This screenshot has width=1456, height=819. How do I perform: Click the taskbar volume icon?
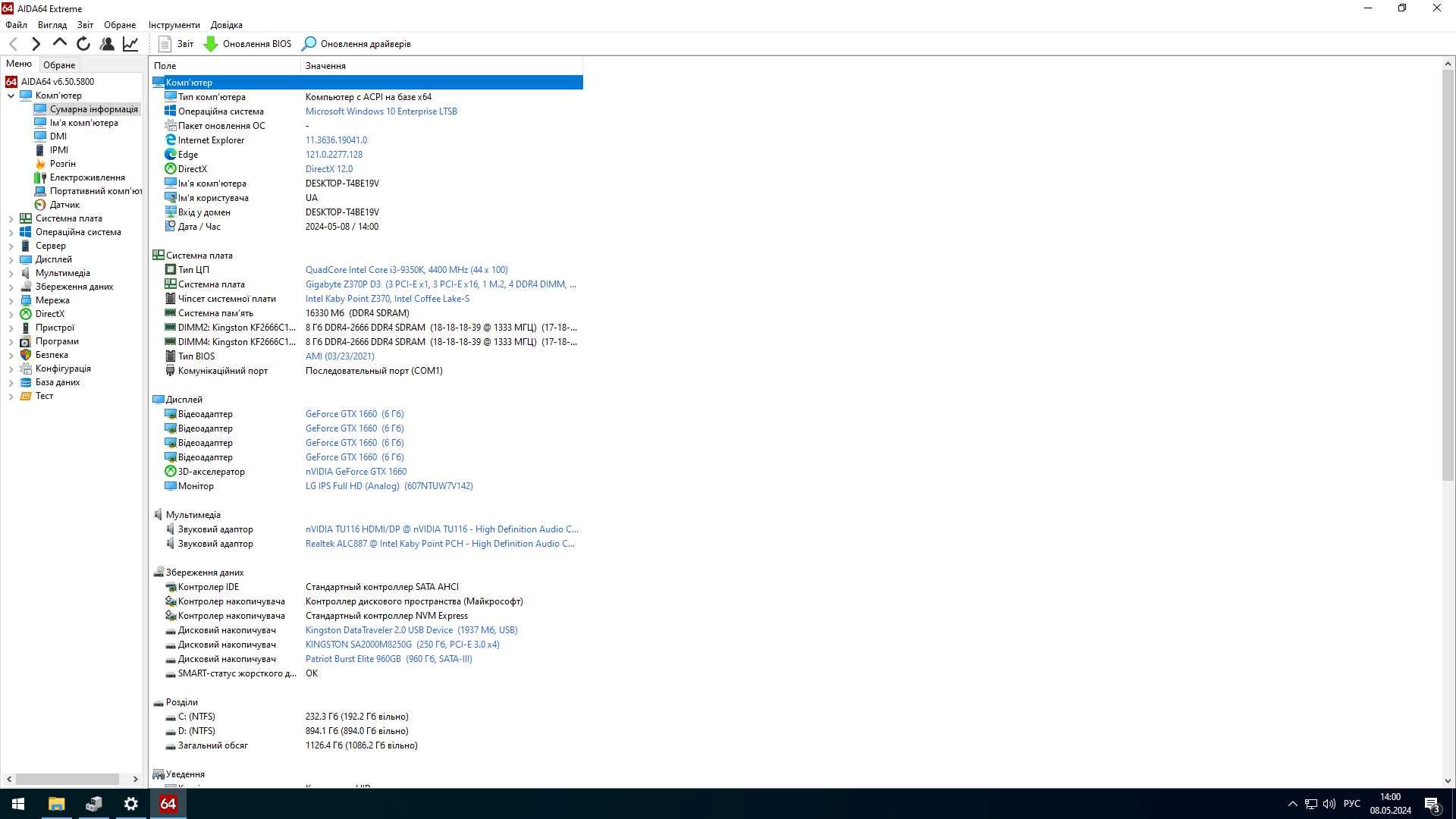pyautogui.click(x=1329, y=804)
